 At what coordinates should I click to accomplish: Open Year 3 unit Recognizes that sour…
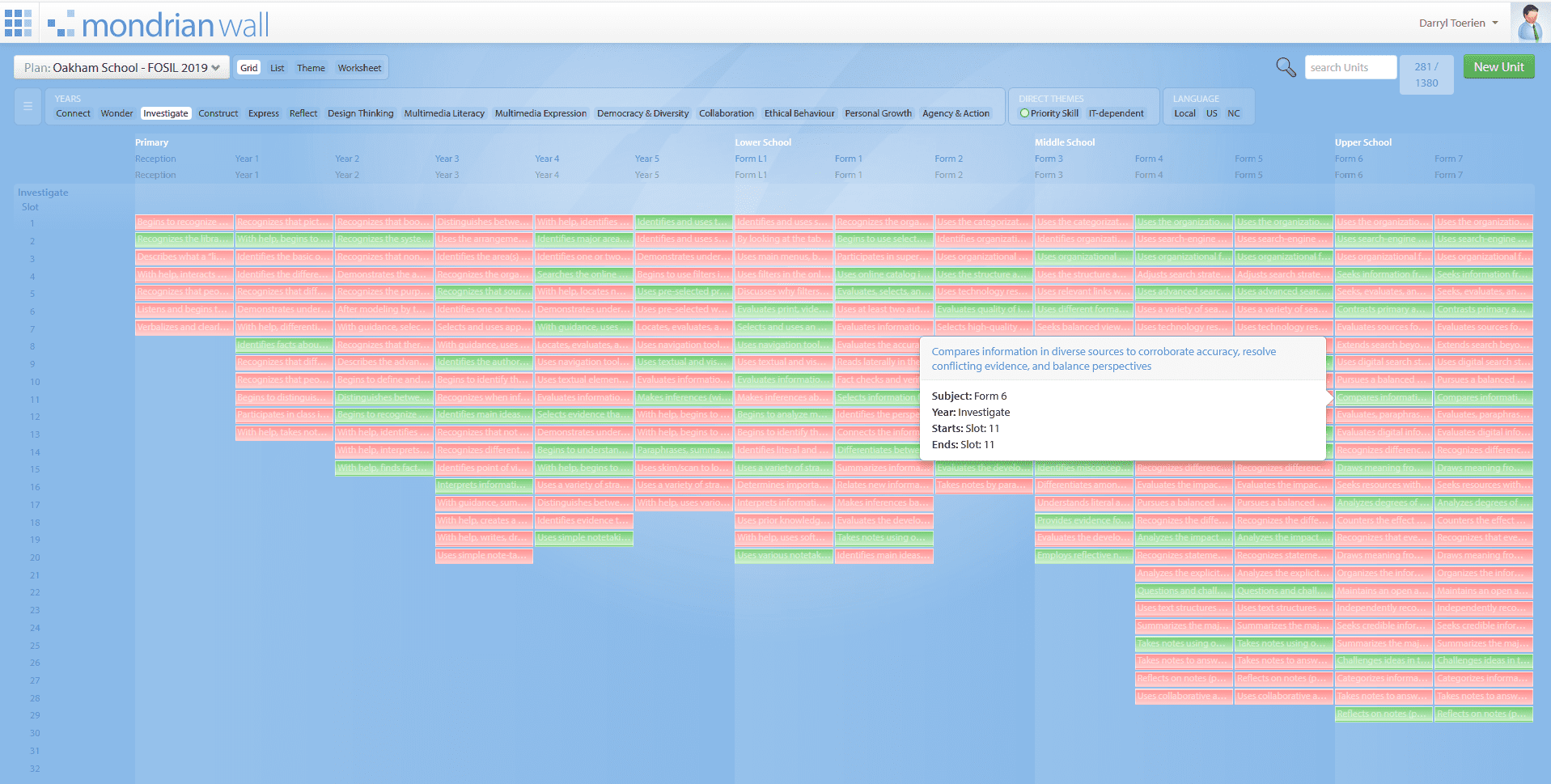point(484,292)
